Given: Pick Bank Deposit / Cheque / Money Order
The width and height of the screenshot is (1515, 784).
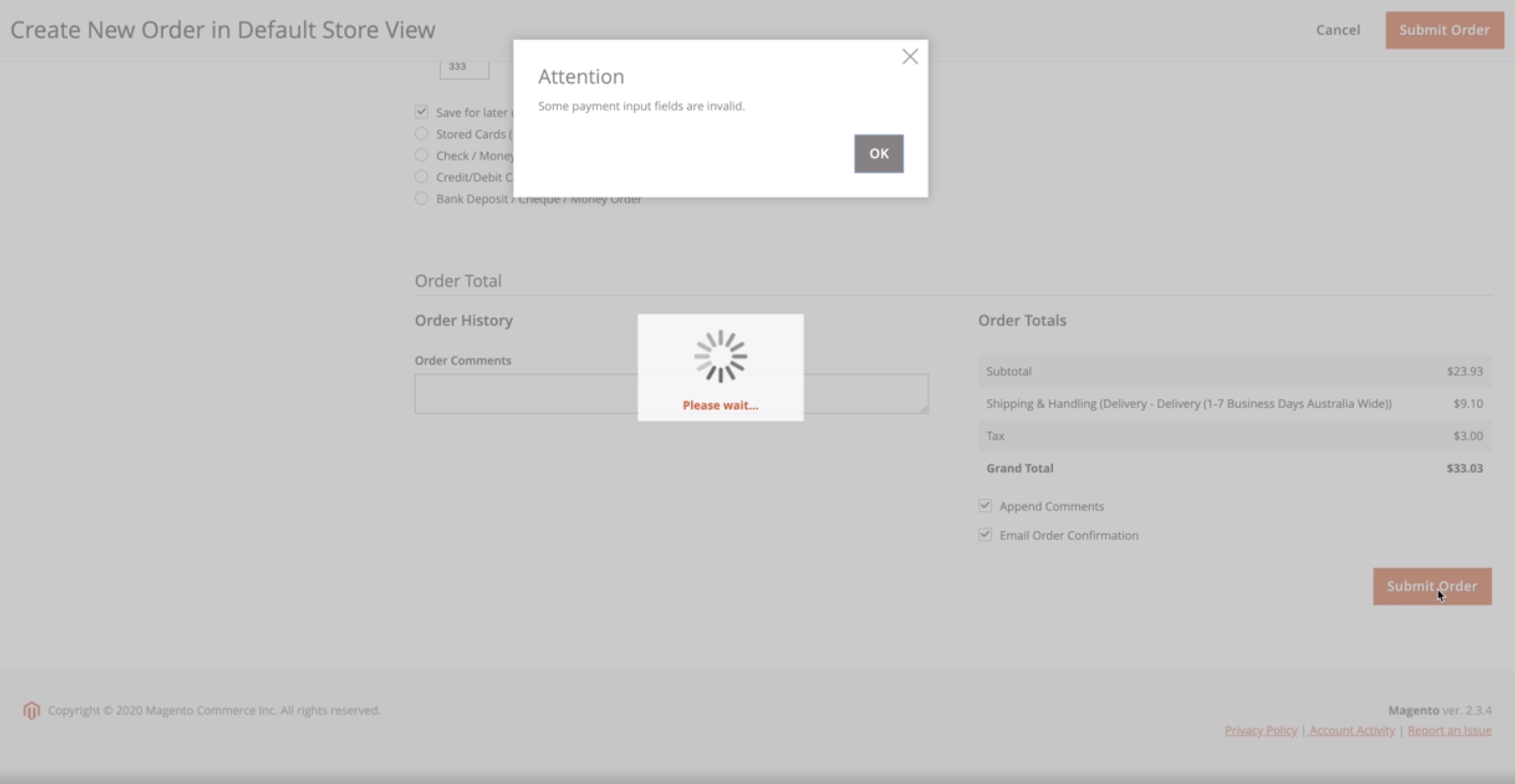Looking at the screenshot, I should [x=421, y=198].
